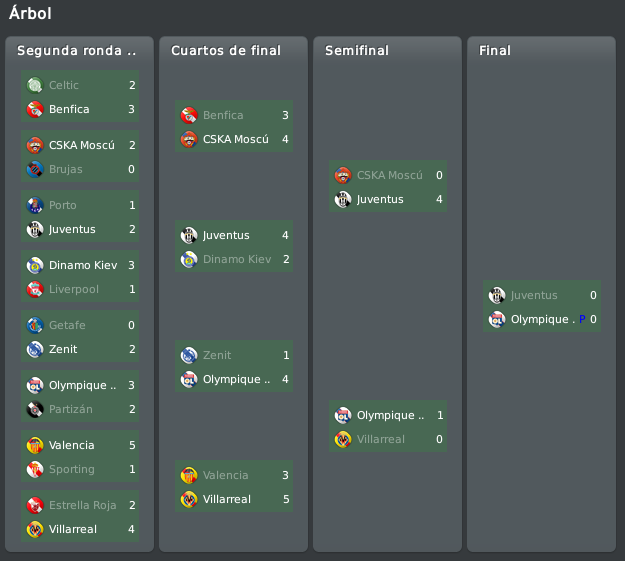Click the Segunda ronda column header
Image resolution: width=625 pixels, height=561 pixels.
coord(77,51)
